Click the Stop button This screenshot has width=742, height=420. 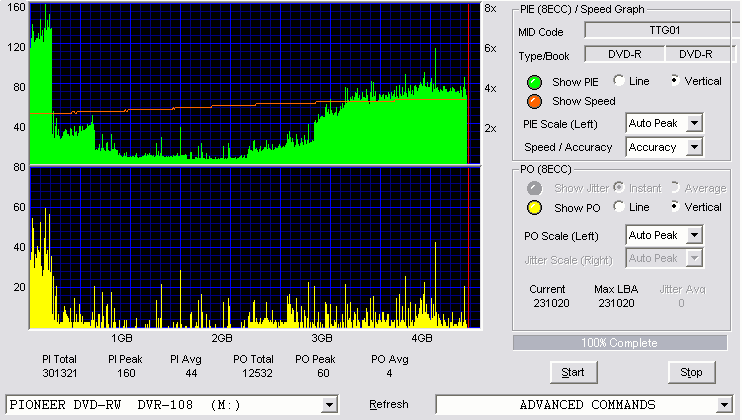click(691, 372)
